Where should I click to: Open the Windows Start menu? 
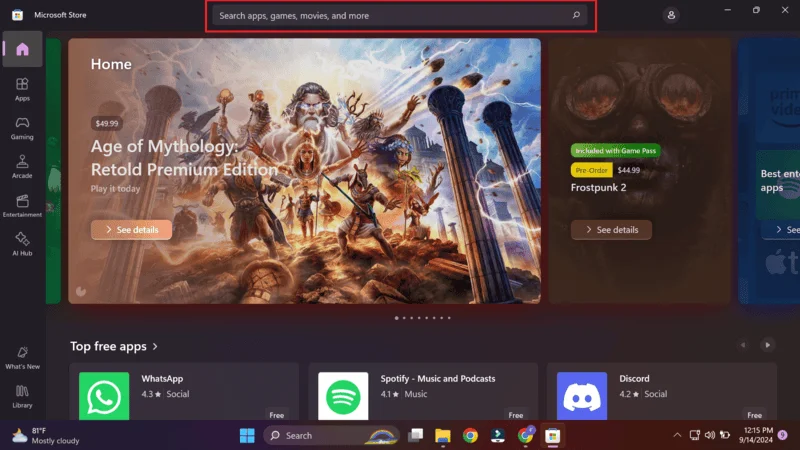247,435
